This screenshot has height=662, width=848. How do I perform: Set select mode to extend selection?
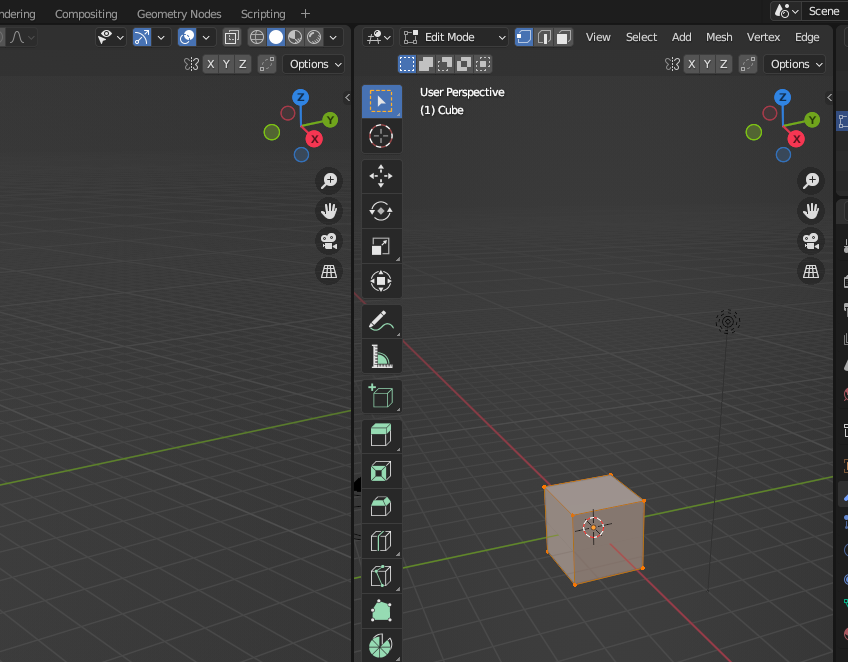pyautogui.click(x=426, y=64)
